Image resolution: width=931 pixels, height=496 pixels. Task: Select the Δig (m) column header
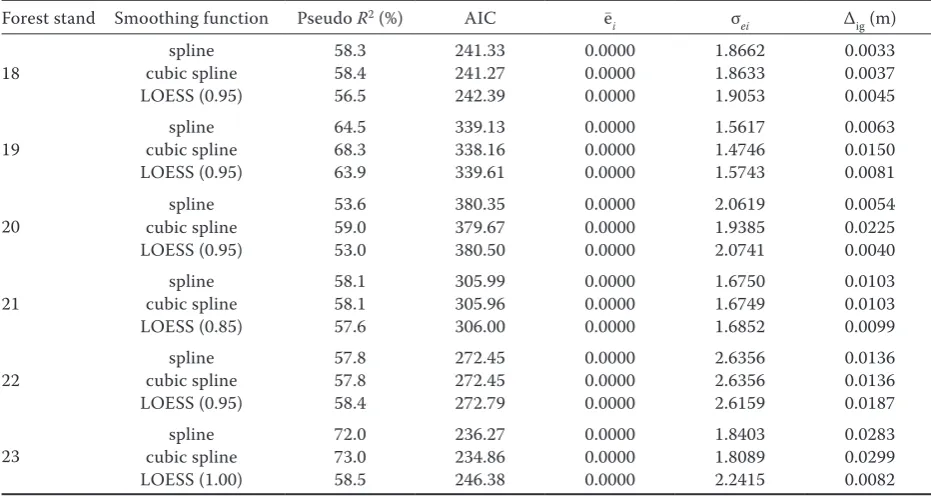coord(869,20)
